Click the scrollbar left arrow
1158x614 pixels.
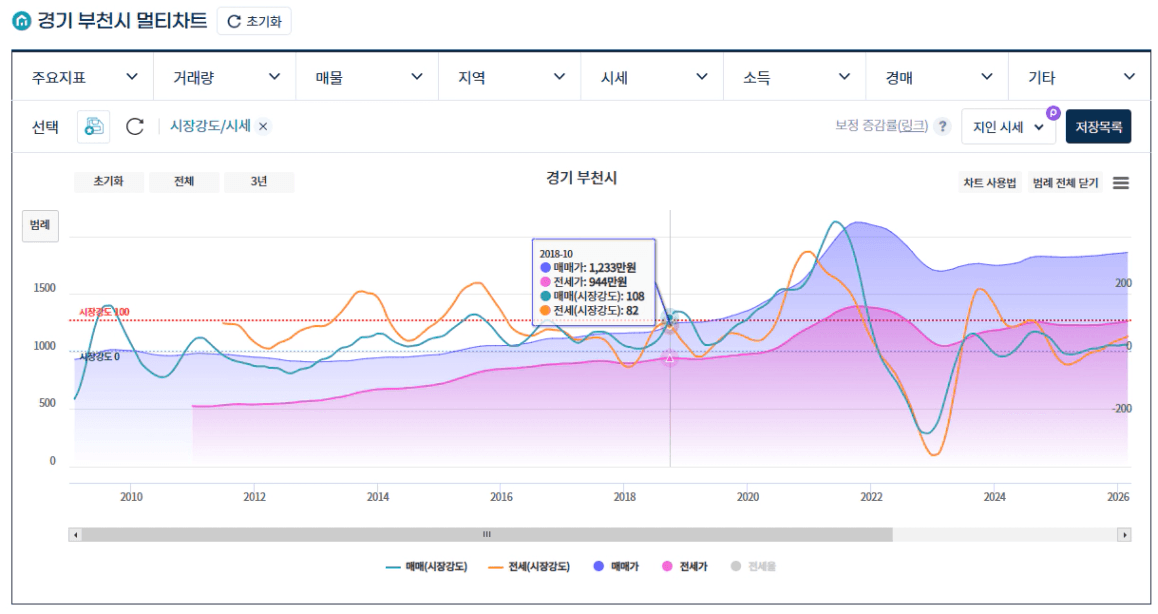click(75, 535)
